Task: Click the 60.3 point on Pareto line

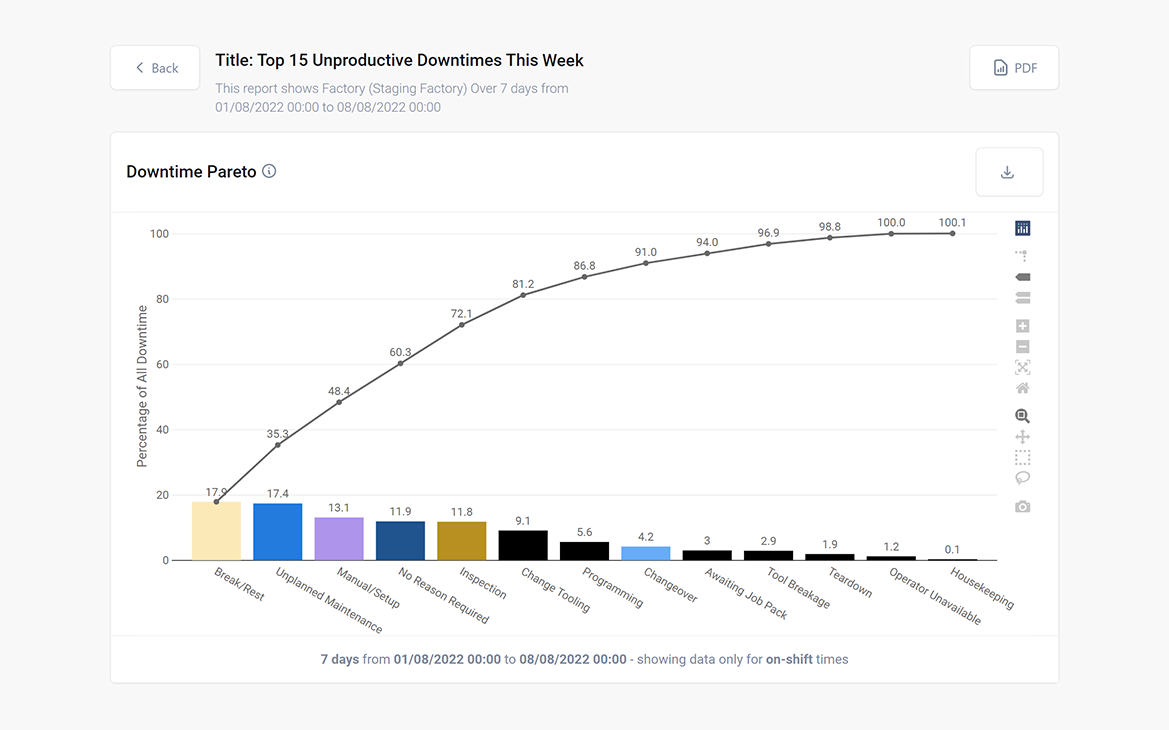Action: click(x=400, y=363)
